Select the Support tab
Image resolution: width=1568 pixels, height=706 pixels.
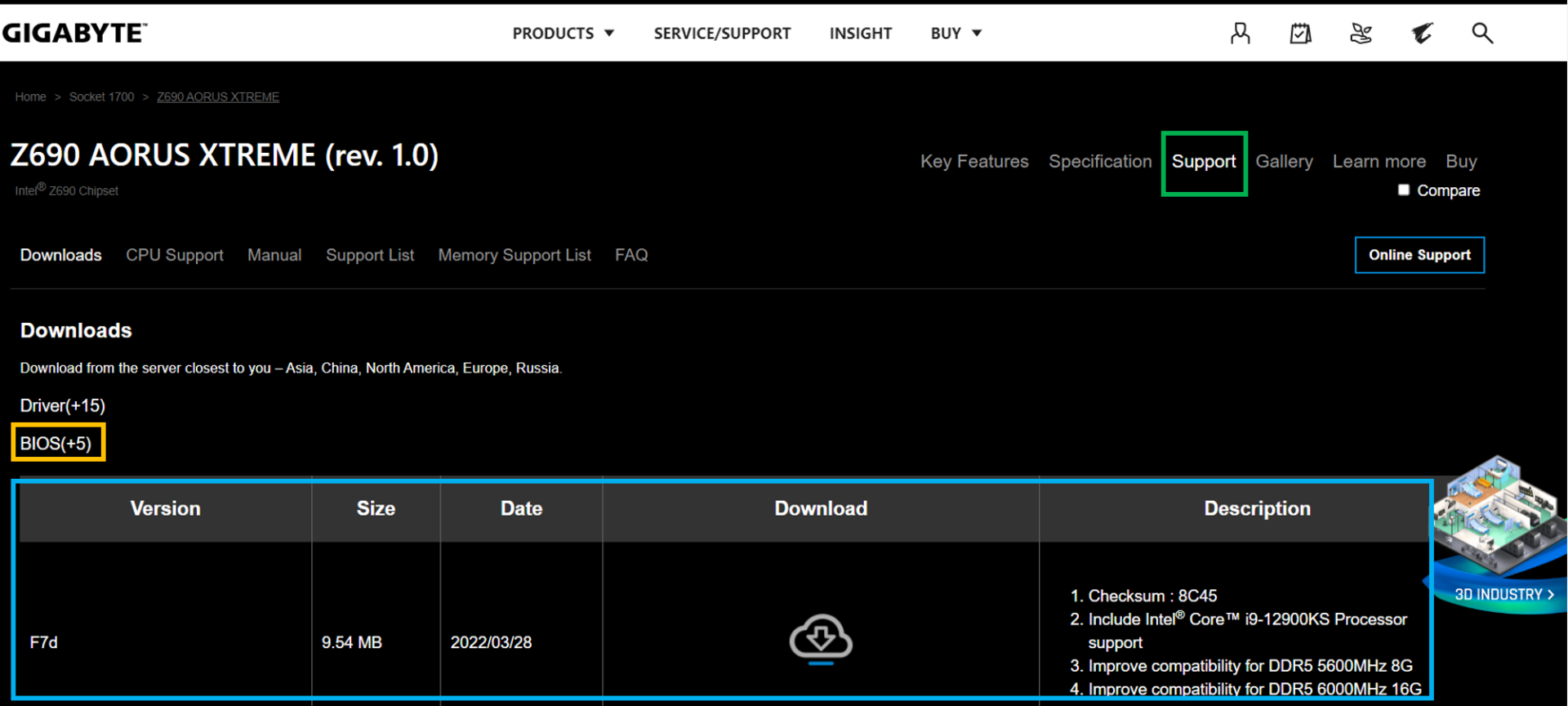click(1204, 162)
